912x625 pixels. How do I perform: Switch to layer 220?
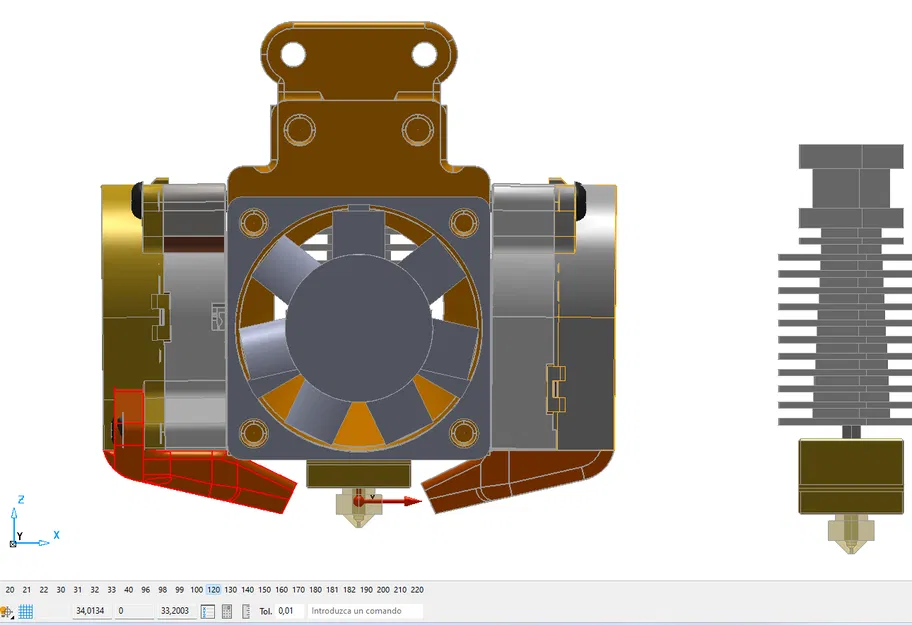click(x=417, y=590)
